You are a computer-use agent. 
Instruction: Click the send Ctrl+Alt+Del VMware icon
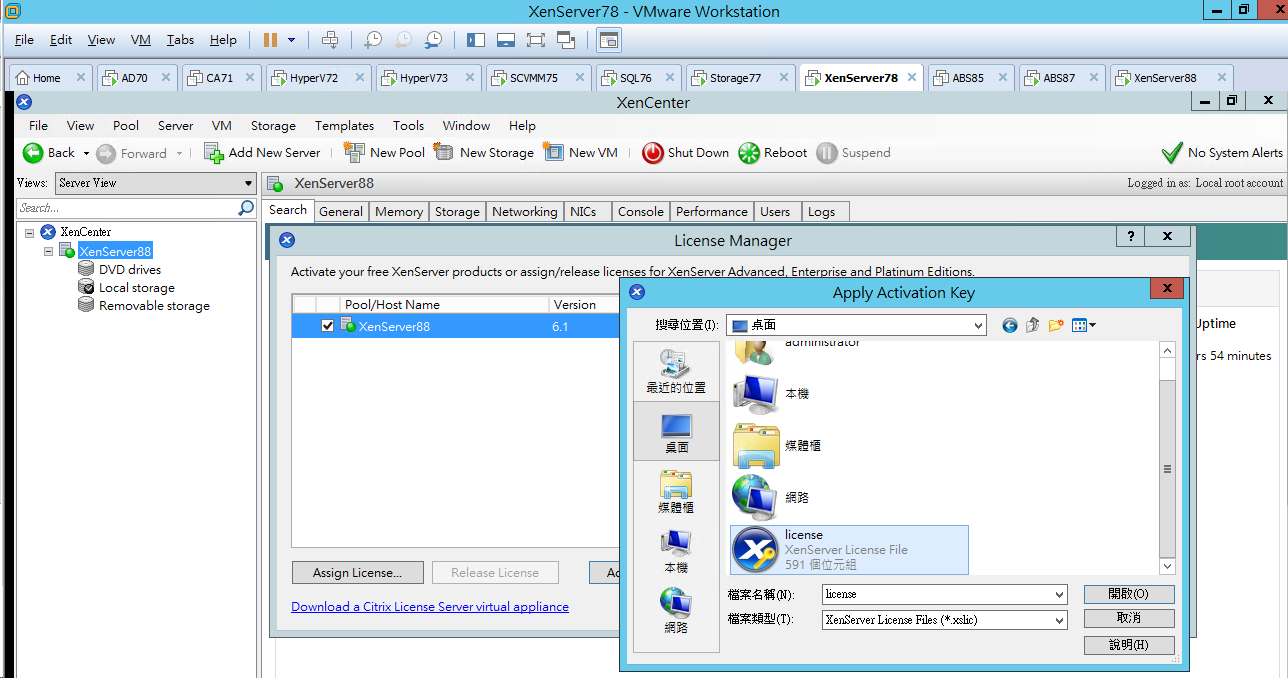(x=330, y=40)
